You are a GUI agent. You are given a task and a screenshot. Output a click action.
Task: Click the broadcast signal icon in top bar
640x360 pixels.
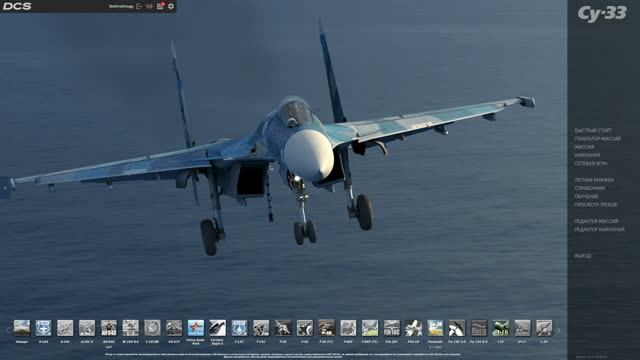(x=149, y=6)
